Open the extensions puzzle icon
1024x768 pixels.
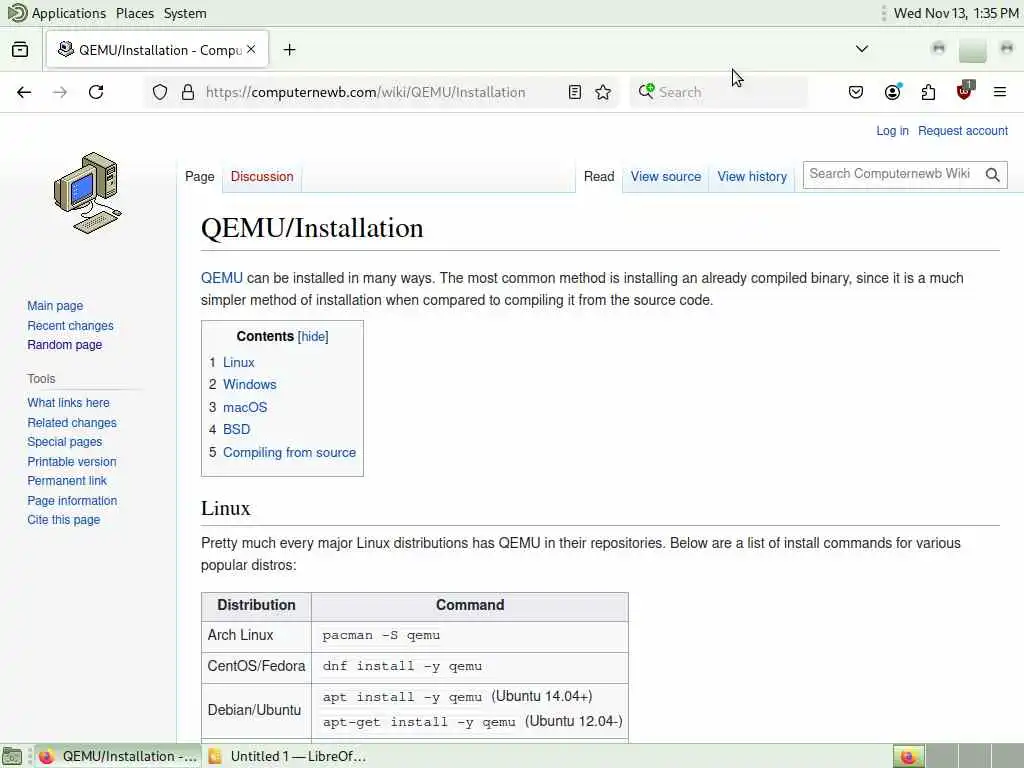click(x=928, y=92)
